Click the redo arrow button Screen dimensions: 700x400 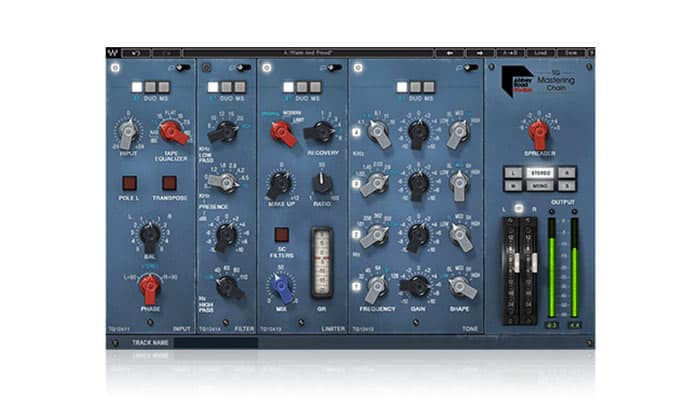tap(167, 53)
